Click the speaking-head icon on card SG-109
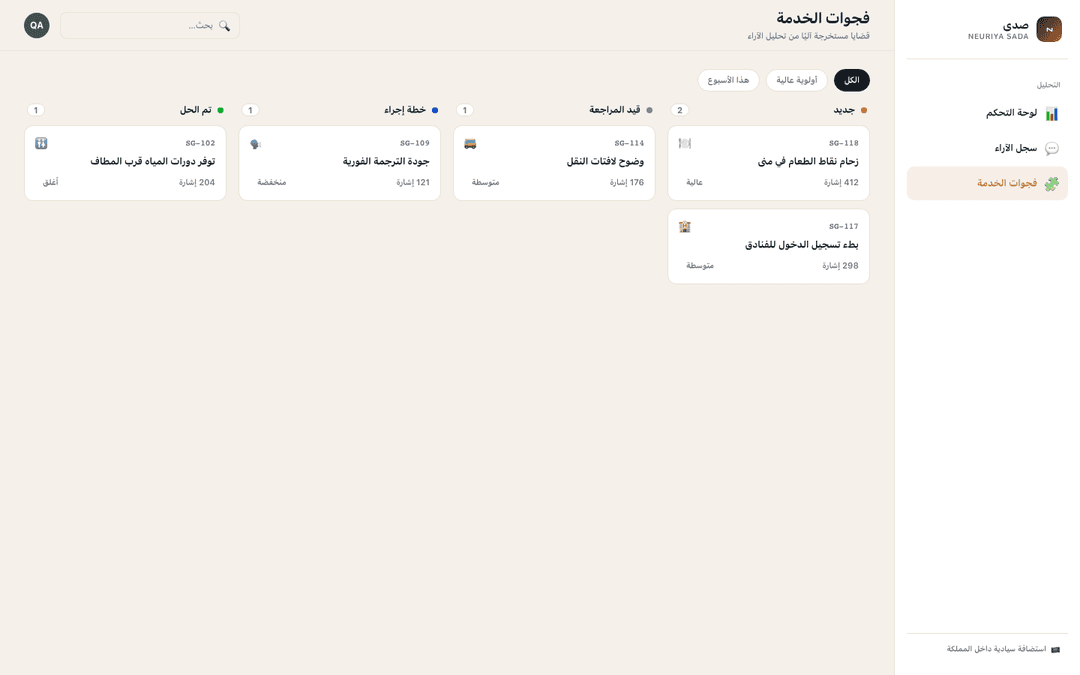This screenshot has height=675, width=1080. point(256,143)
